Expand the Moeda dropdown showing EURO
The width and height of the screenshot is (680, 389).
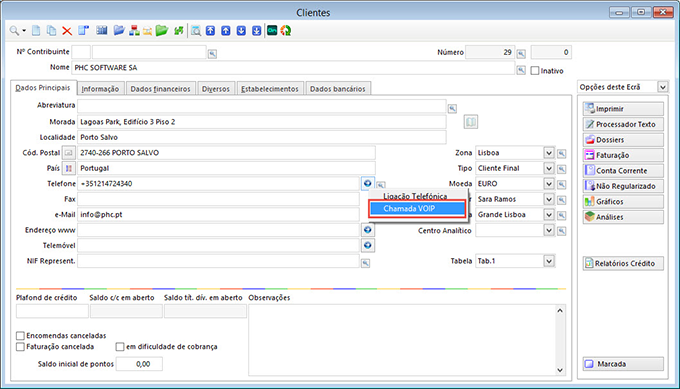(549, 184)
